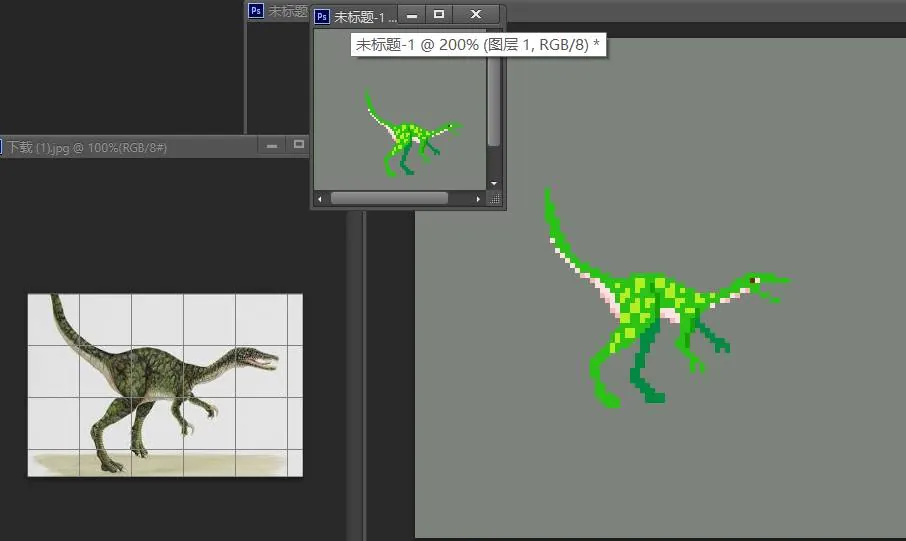This screenshot has height=541, width=906.
Task: Click the dark eye pixel of the large pixel dinosaur
Action: coord(753,281)
